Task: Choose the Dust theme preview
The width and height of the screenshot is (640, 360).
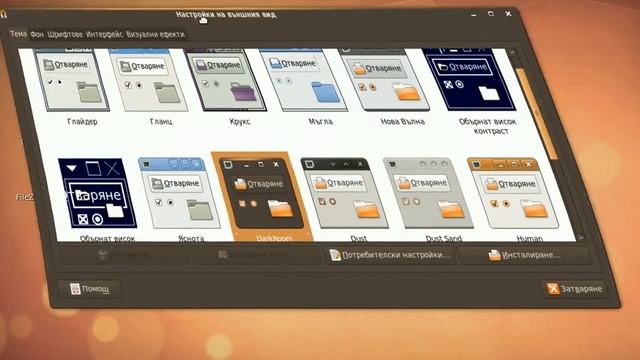Action: point(344,193)
